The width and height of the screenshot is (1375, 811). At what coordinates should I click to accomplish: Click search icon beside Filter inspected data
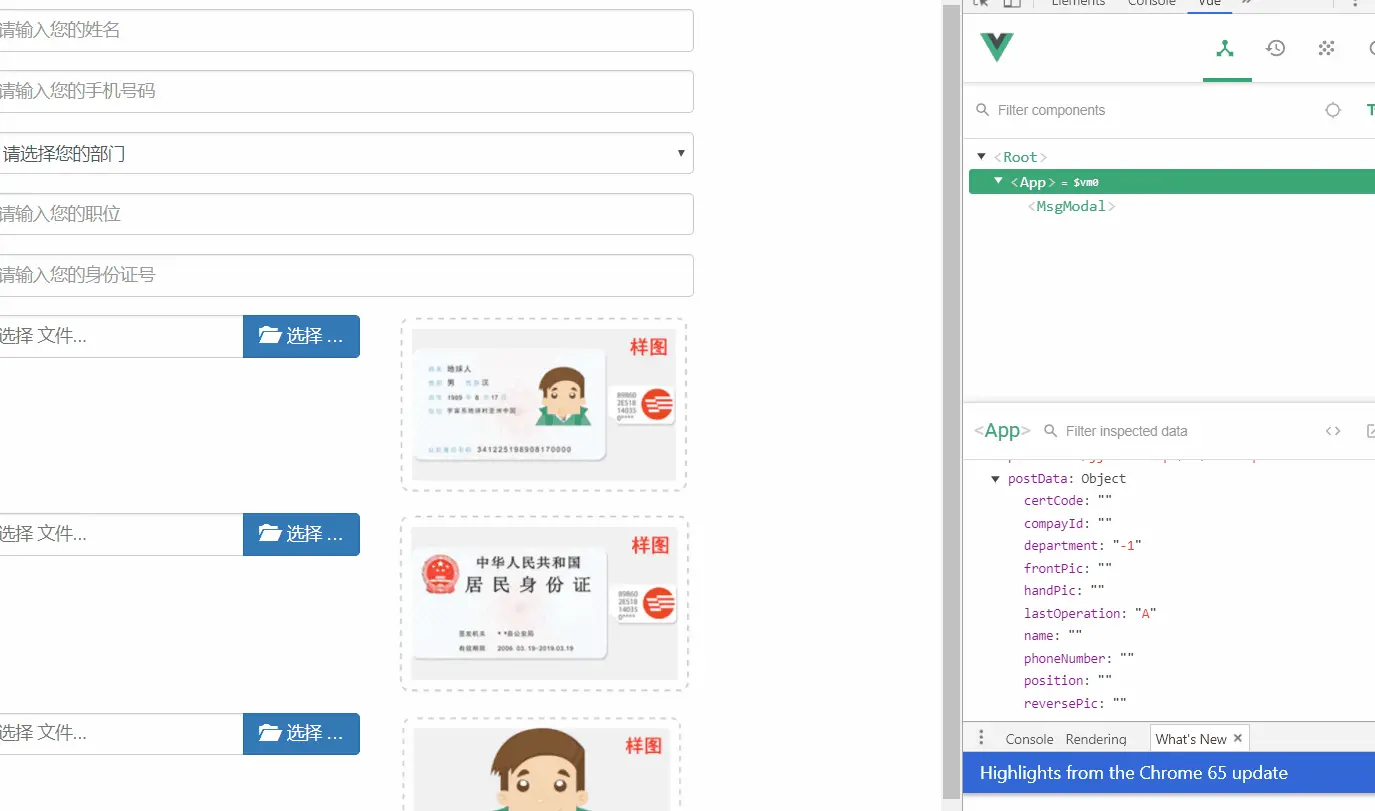pyautogui.click(x=1050, y=431)
